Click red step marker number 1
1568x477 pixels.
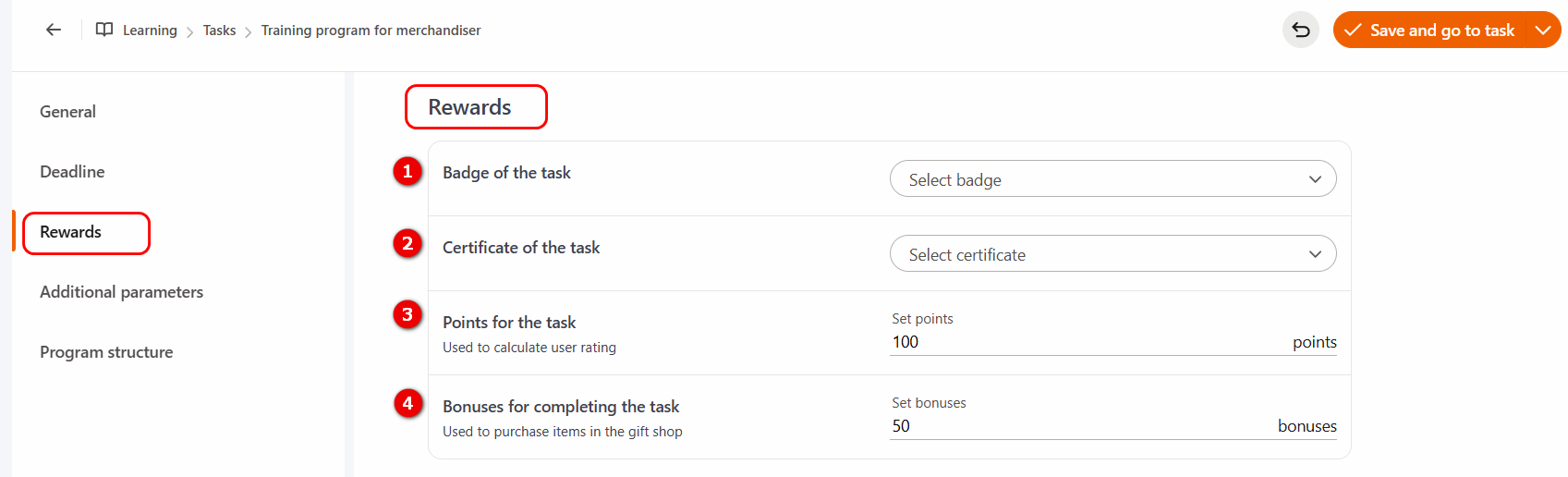tap(407, 171)
